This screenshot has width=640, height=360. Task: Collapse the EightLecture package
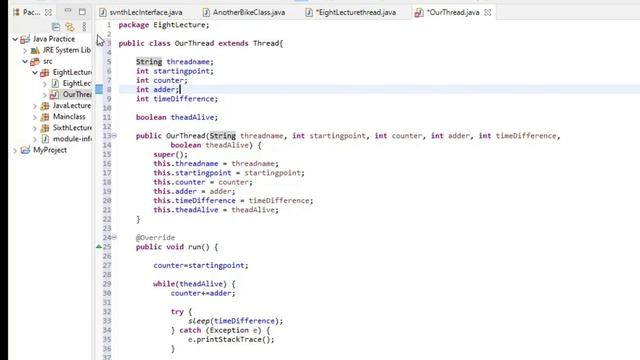(x=35, y=73)
